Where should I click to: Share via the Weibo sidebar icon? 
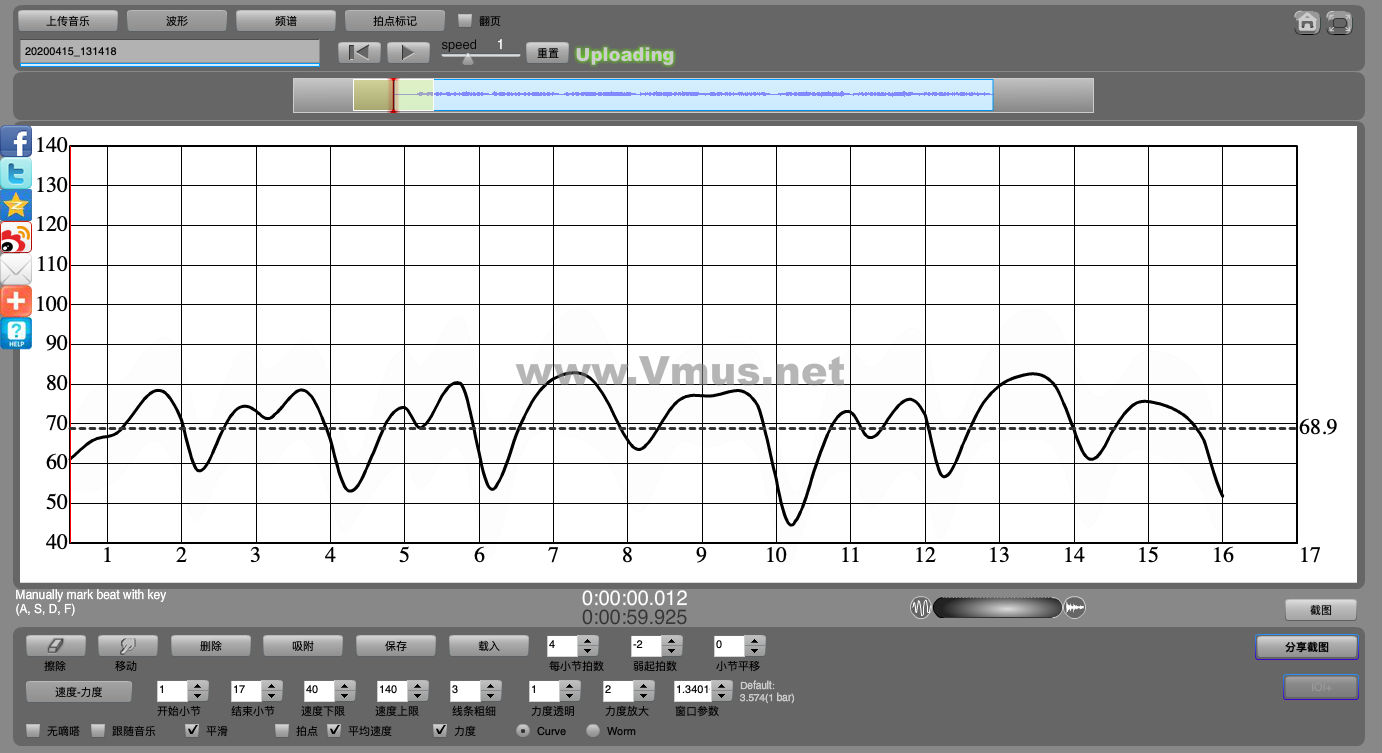pyautogui.click(x=16, y=238)
